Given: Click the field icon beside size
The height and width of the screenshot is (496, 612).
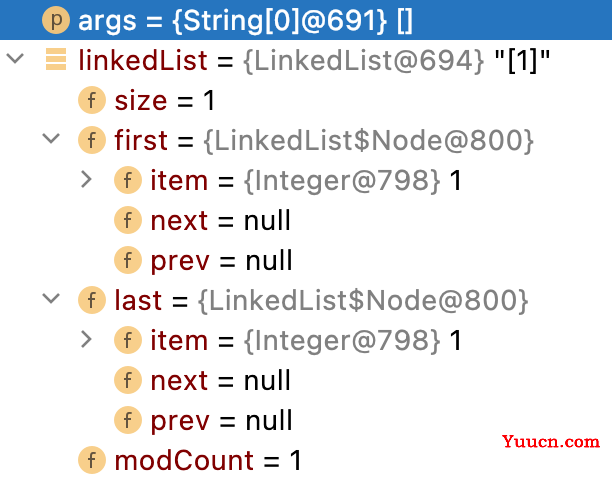Looking at the screenshot, I should (x=92, y=100).
